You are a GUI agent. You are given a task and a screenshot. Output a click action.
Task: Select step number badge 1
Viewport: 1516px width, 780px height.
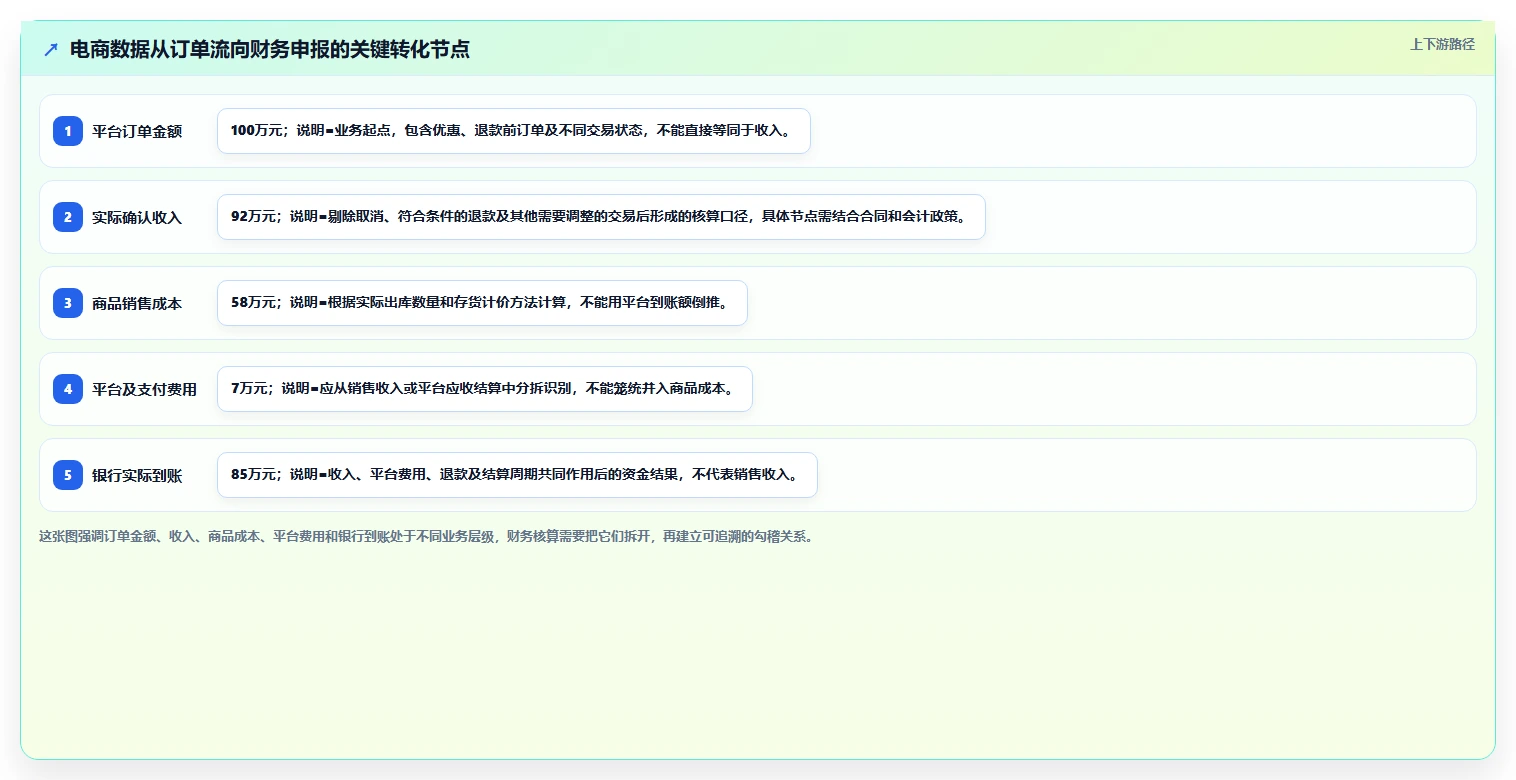(x=68, y=131)
